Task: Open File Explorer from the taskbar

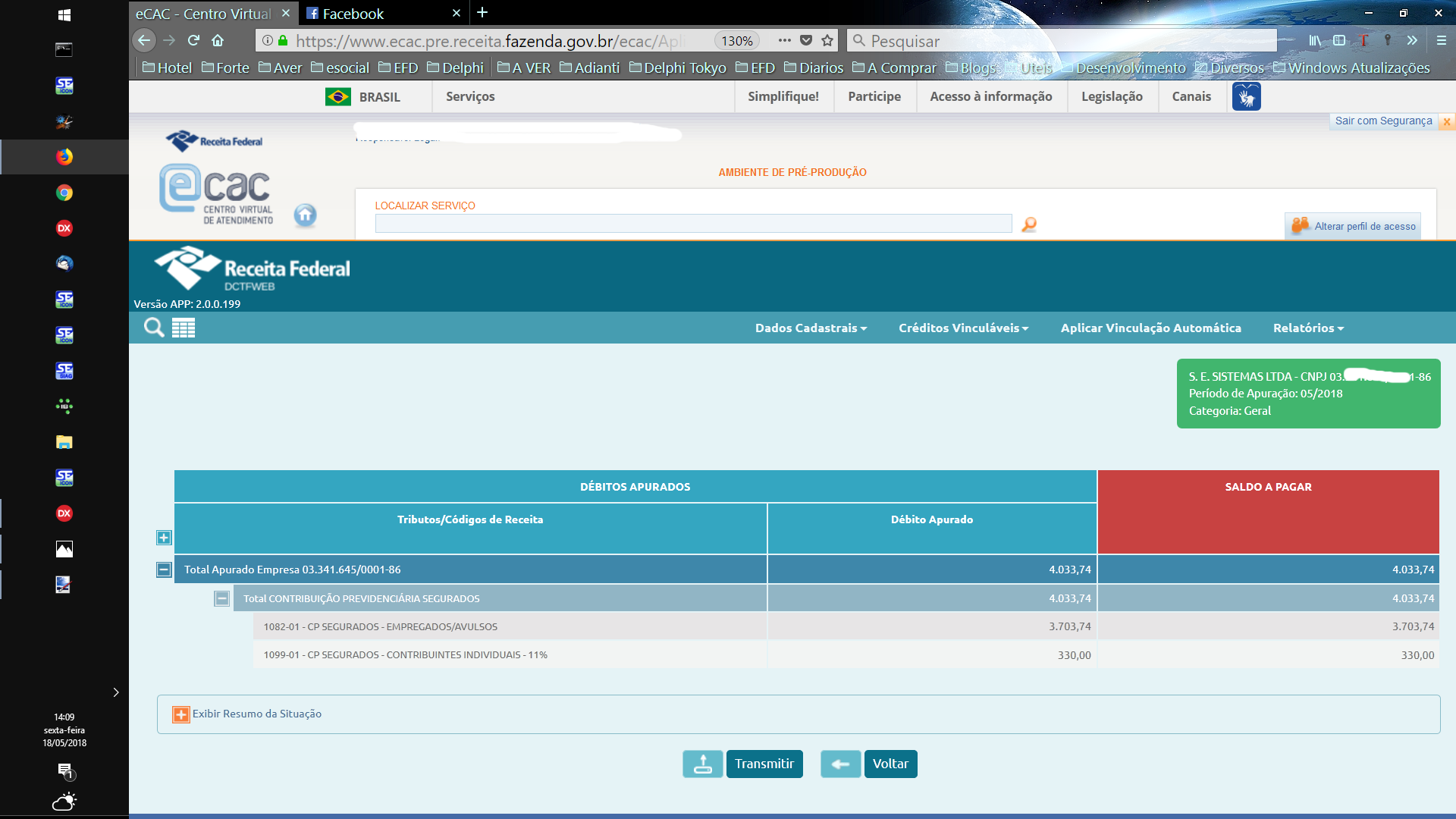Action: tap(64, 442)
